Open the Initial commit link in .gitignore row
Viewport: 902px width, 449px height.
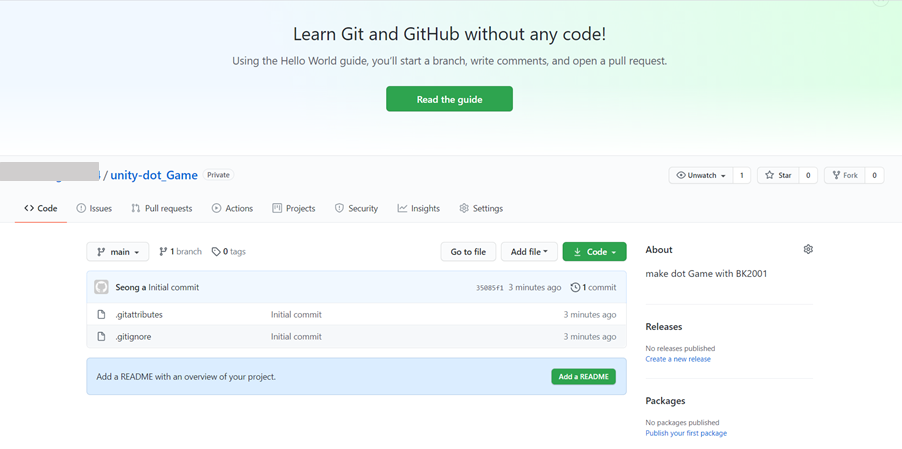pos(296,336)
